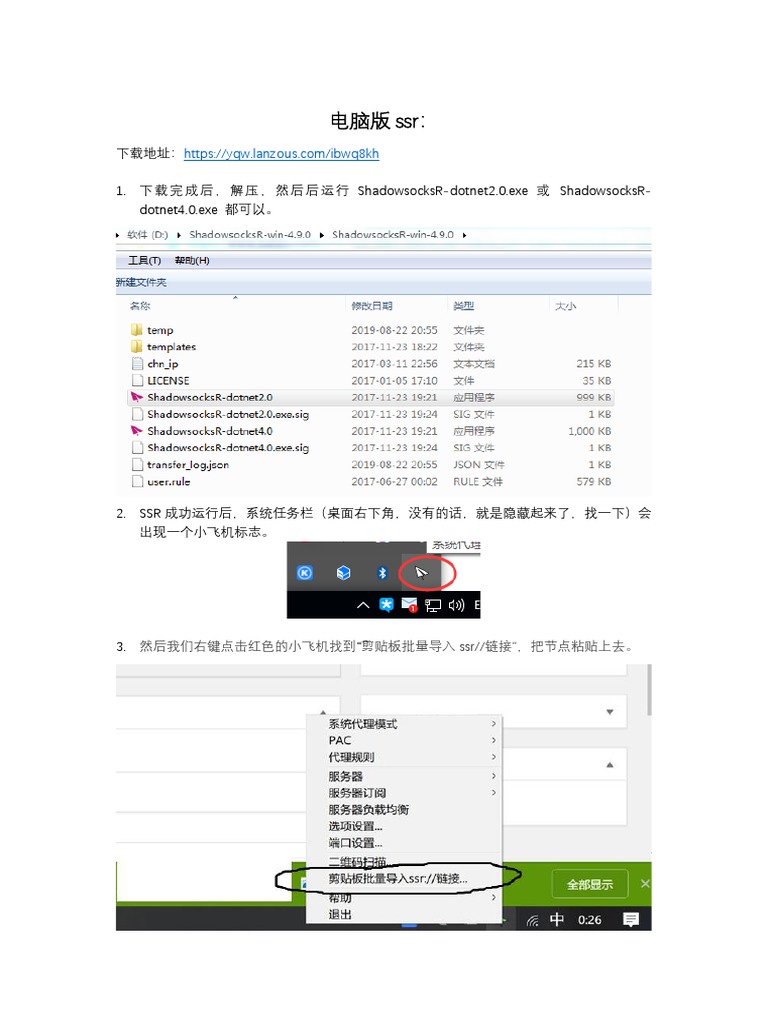This screenshot has width=768, height=1024.
Task: Open the 帮助(H) menu
Action: click(x=192, y=261)
